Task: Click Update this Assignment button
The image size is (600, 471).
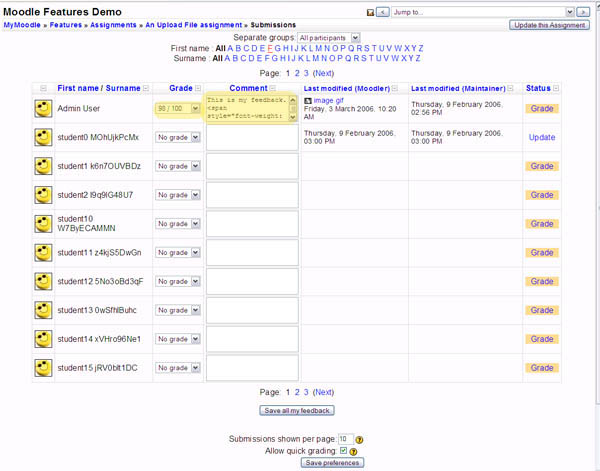Action: pyautogui.click(x=551, y=24)
